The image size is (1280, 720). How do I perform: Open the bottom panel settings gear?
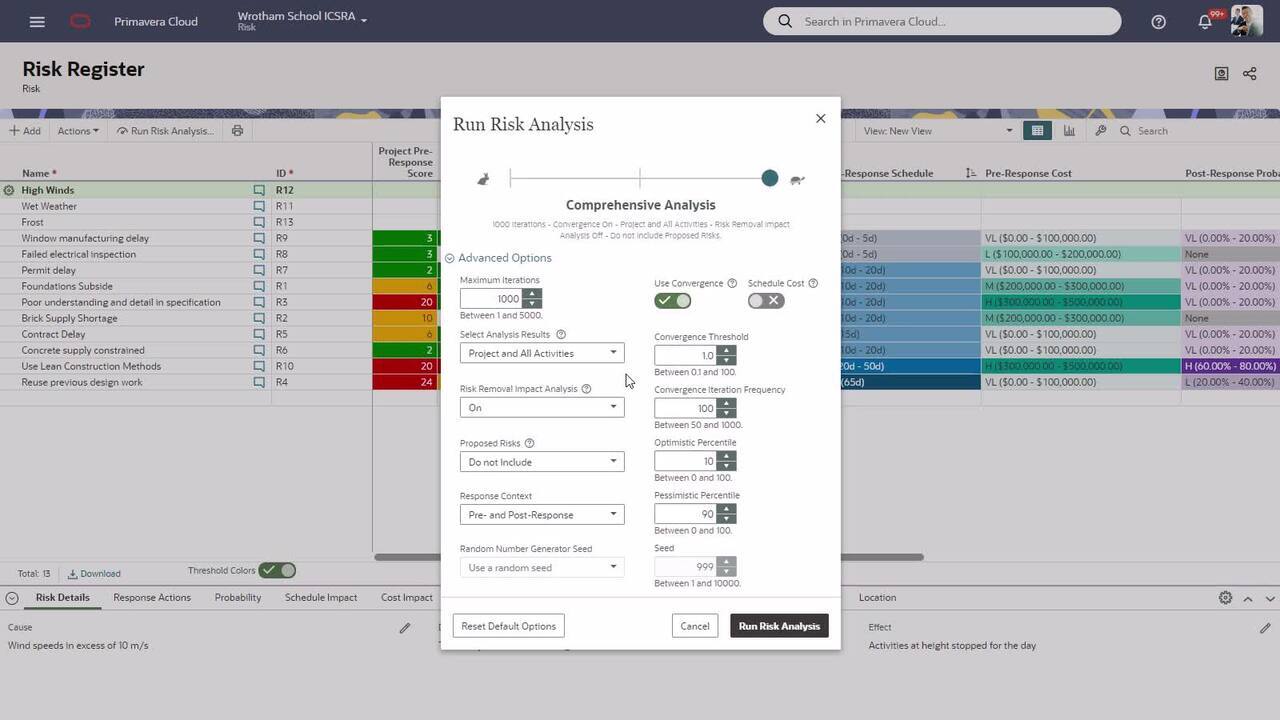[x=1225, y=598]
